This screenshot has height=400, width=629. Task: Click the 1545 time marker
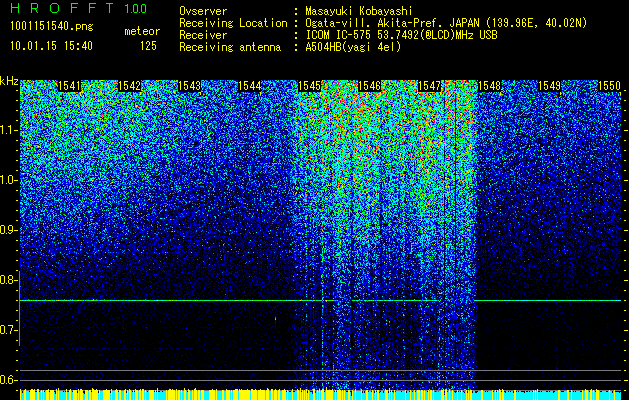click(310, 86)
